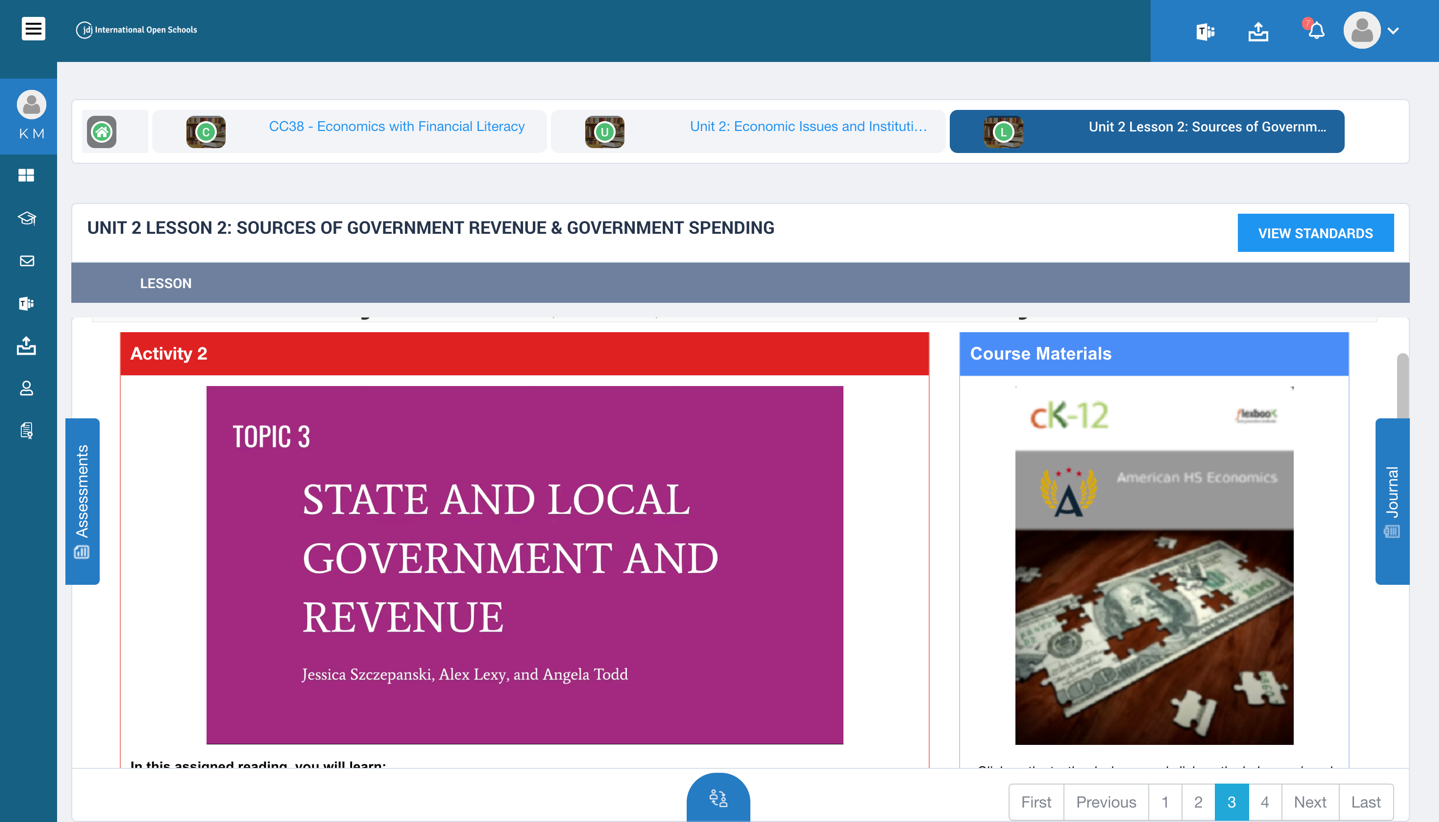
Task: Open CC38 - Economics with Financial Literacy
Action: pyautogui.click(x=397, y=127)
